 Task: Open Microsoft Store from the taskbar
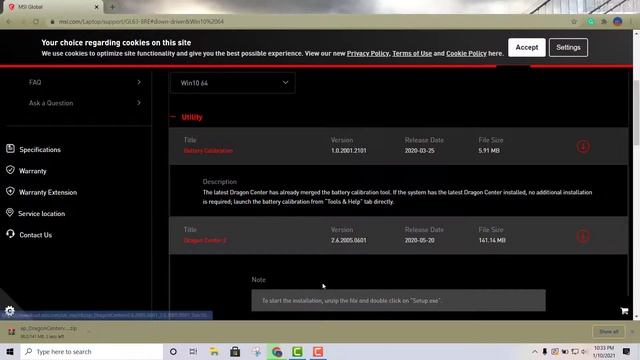point(235,351)
